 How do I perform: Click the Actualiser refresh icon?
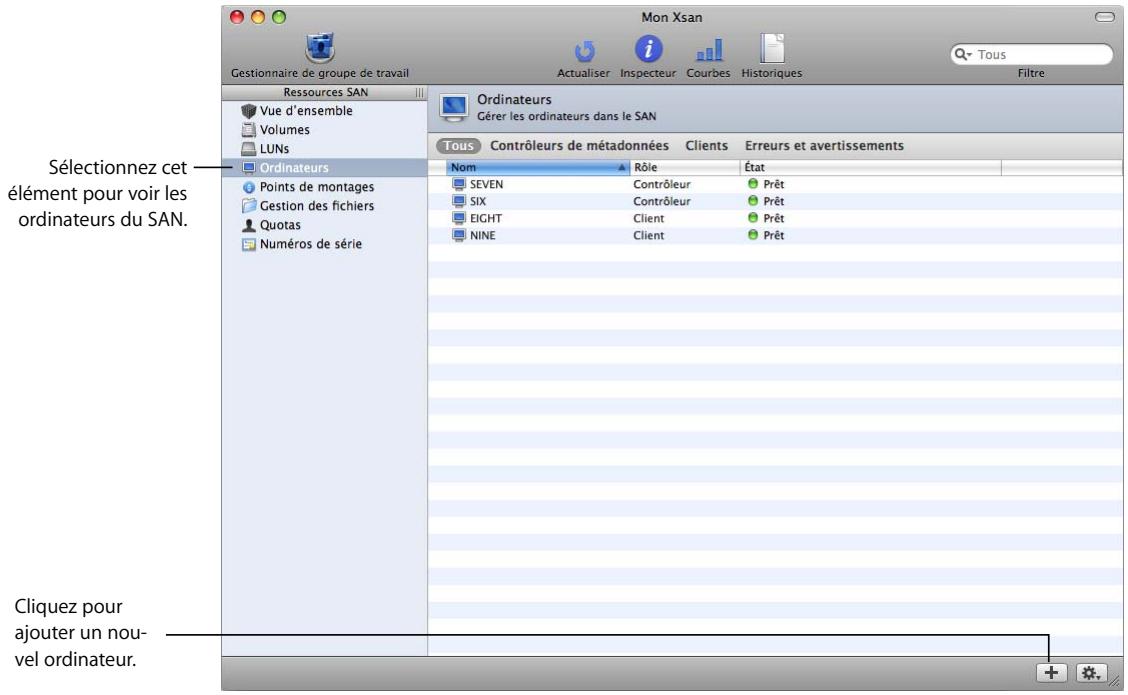tap(583, 51)
